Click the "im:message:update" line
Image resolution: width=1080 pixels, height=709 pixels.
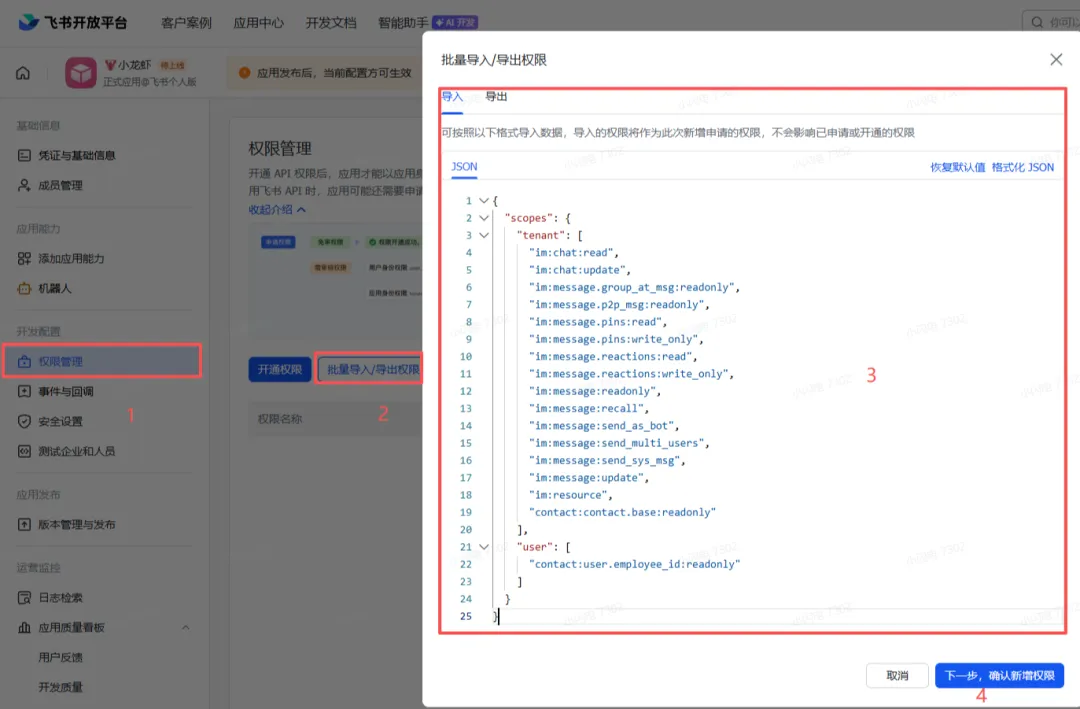589,478
